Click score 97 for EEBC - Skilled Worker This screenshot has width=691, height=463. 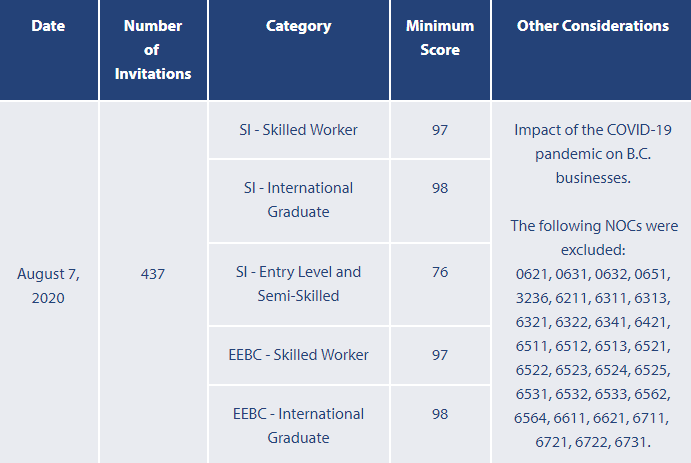(x=440, y=355)
